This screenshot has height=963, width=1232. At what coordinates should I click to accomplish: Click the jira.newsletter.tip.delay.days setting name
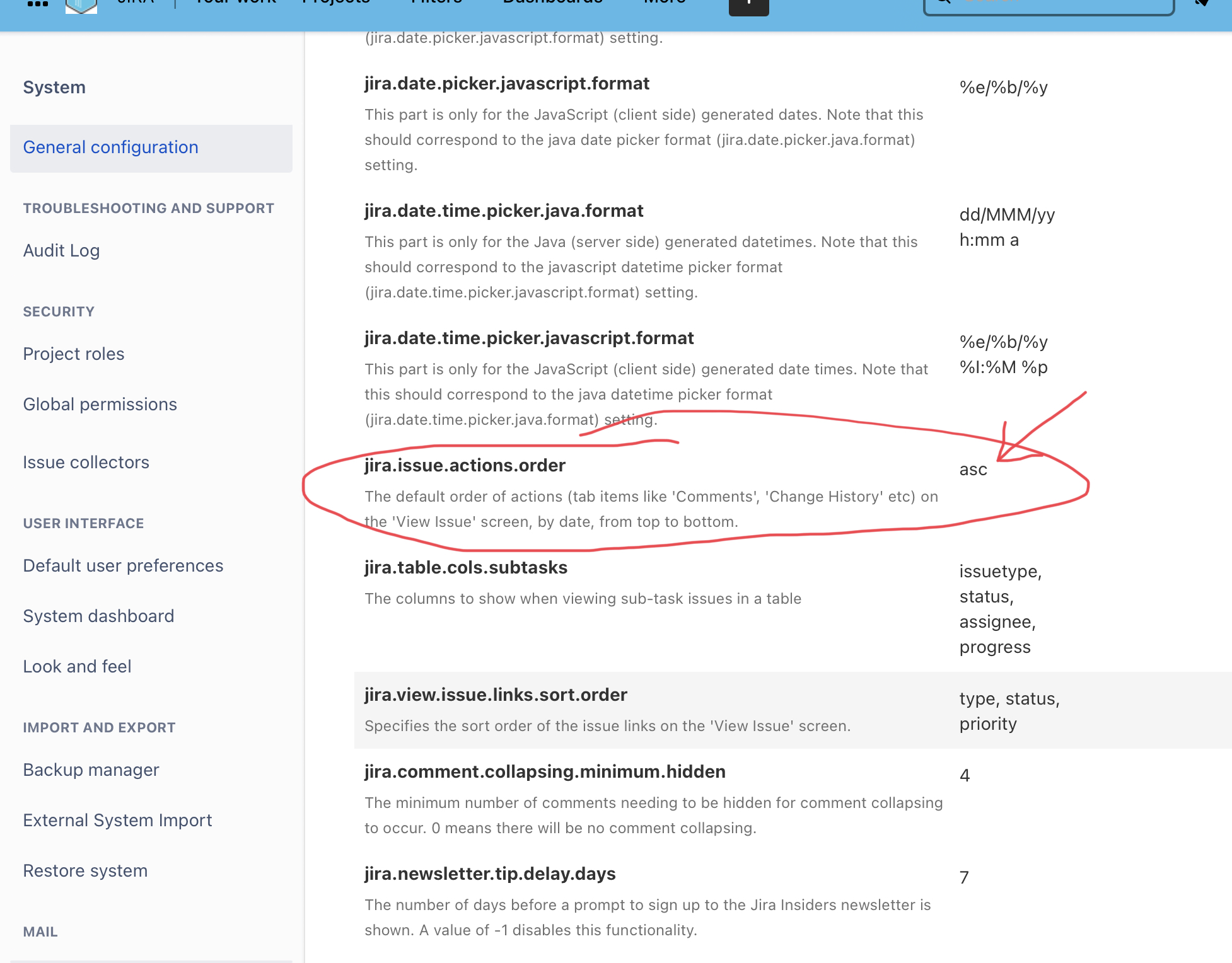tap(490, 874)
